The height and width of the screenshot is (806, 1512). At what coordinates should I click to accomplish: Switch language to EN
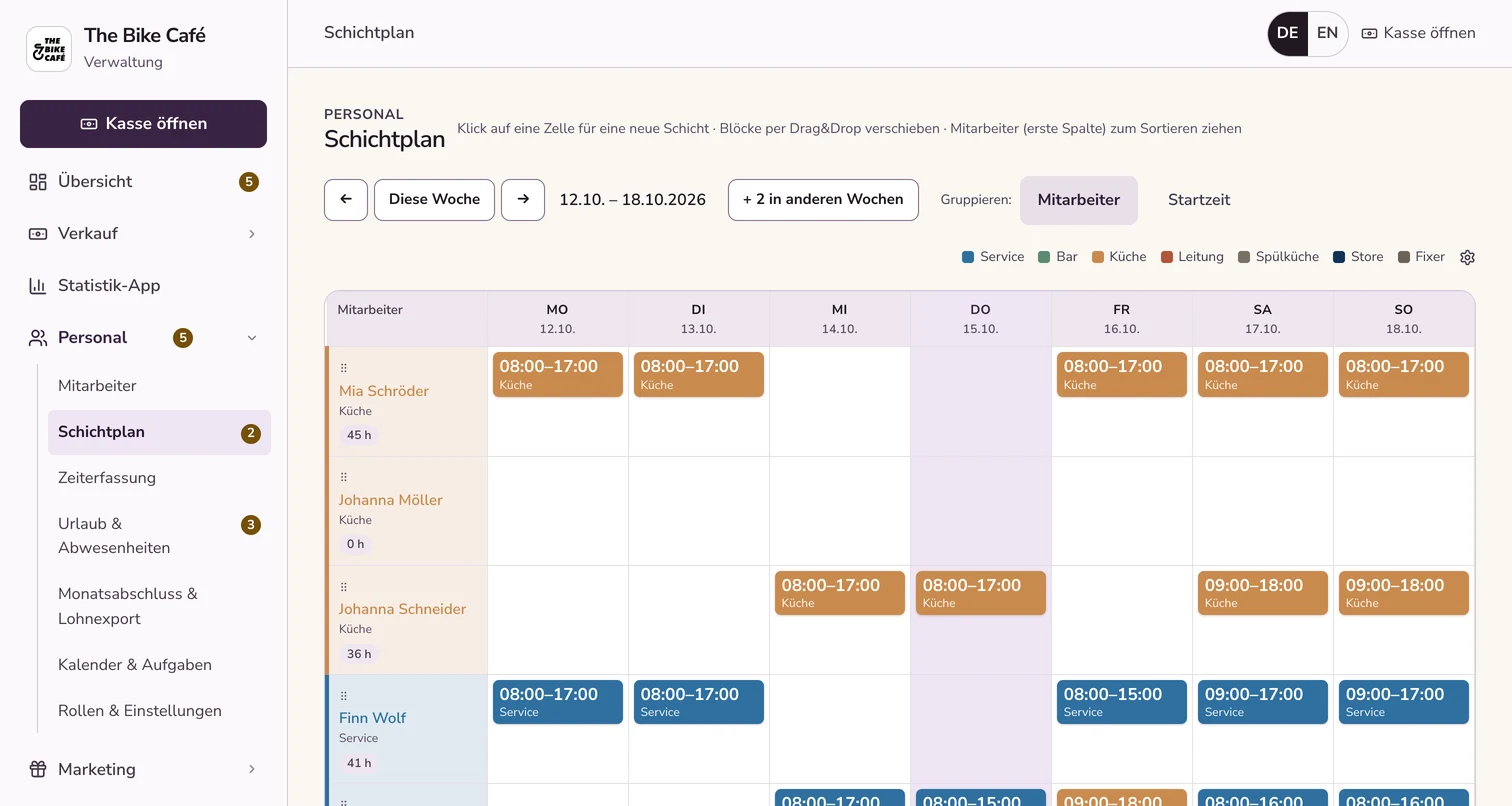coord(1327,33)
